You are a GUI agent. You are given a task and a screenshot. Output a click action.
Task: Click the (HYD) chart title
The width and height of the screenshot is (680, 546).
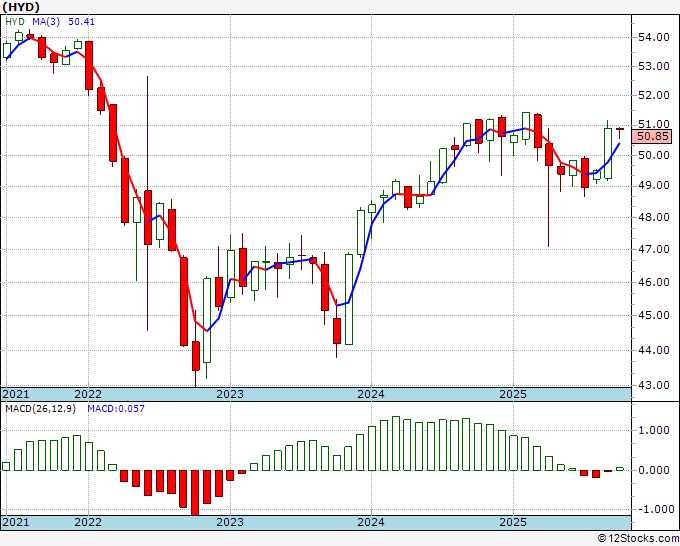click(x=21, y=7)
